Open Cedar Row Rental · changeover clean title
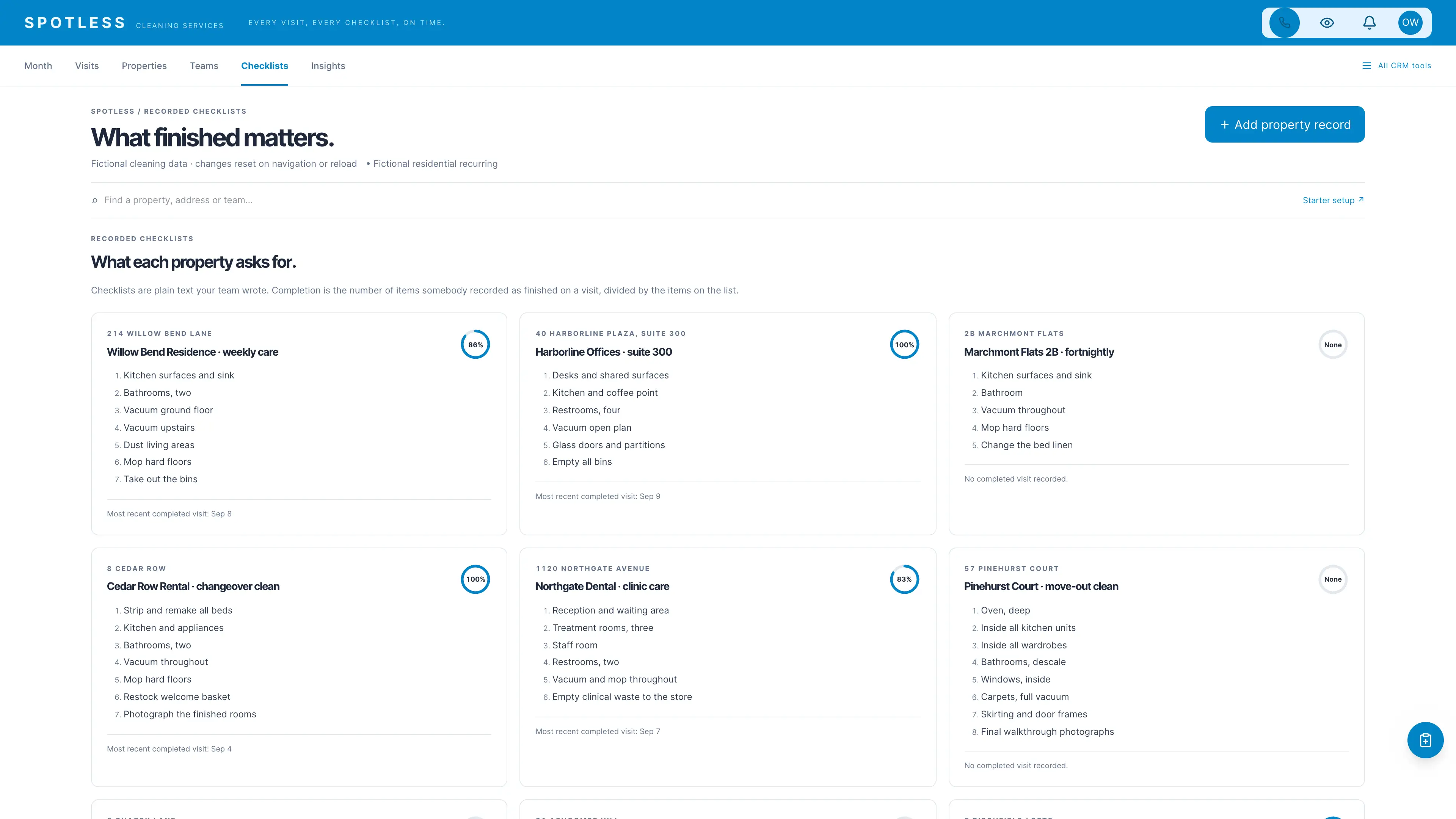Image resolution: width=1456 pixels, height=819 pixels. pyautogui.click(x=193, y=587)
